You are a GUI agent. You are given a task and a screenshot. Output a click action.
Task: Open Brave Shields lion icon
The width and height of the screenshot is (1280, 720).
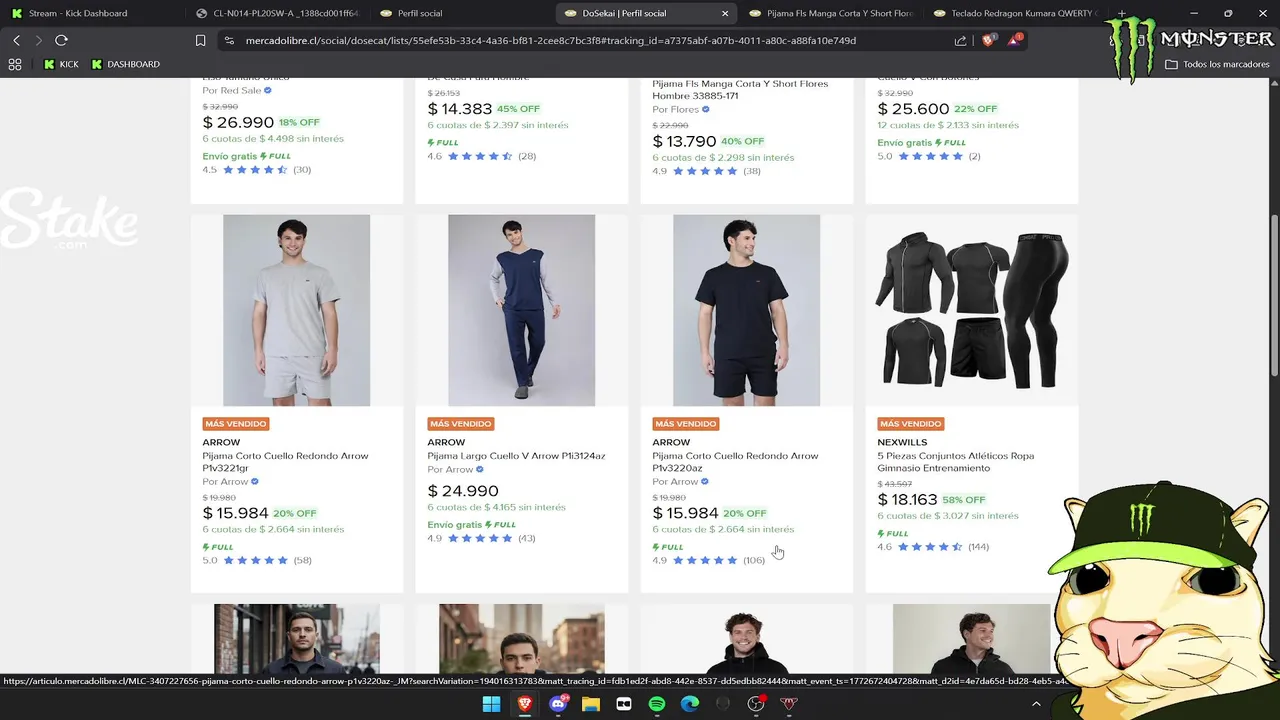click(988, 40)
